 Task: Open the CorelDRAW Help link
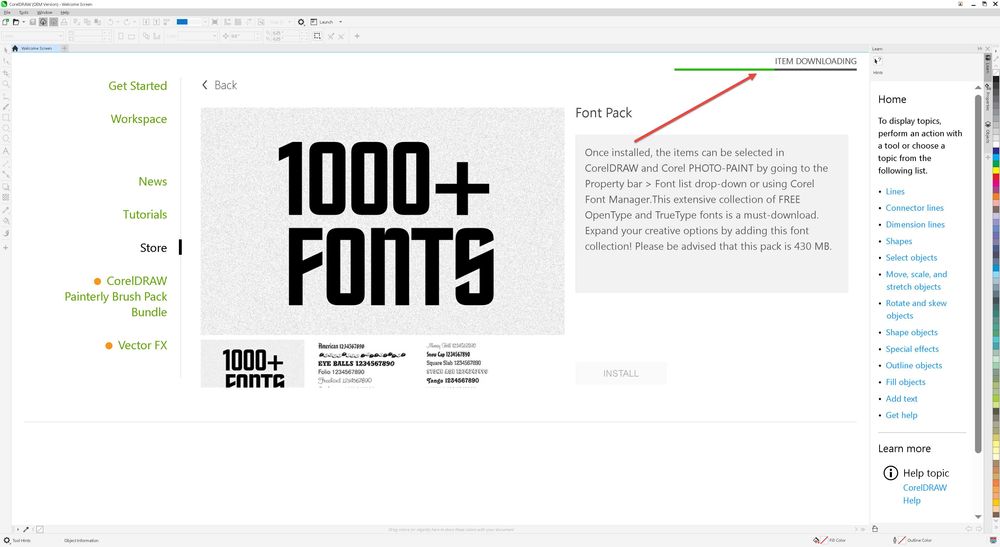[x=925, y=494]
